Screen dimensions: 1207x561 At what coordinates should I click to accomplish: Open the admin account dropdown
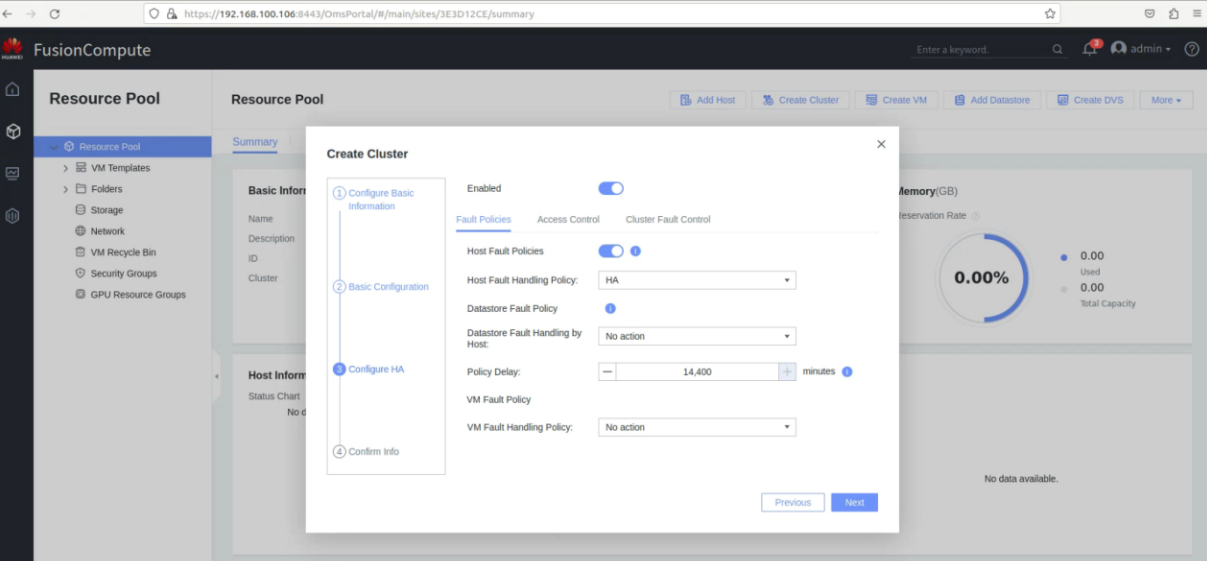pyautogui.click(x=1149, y=49)
